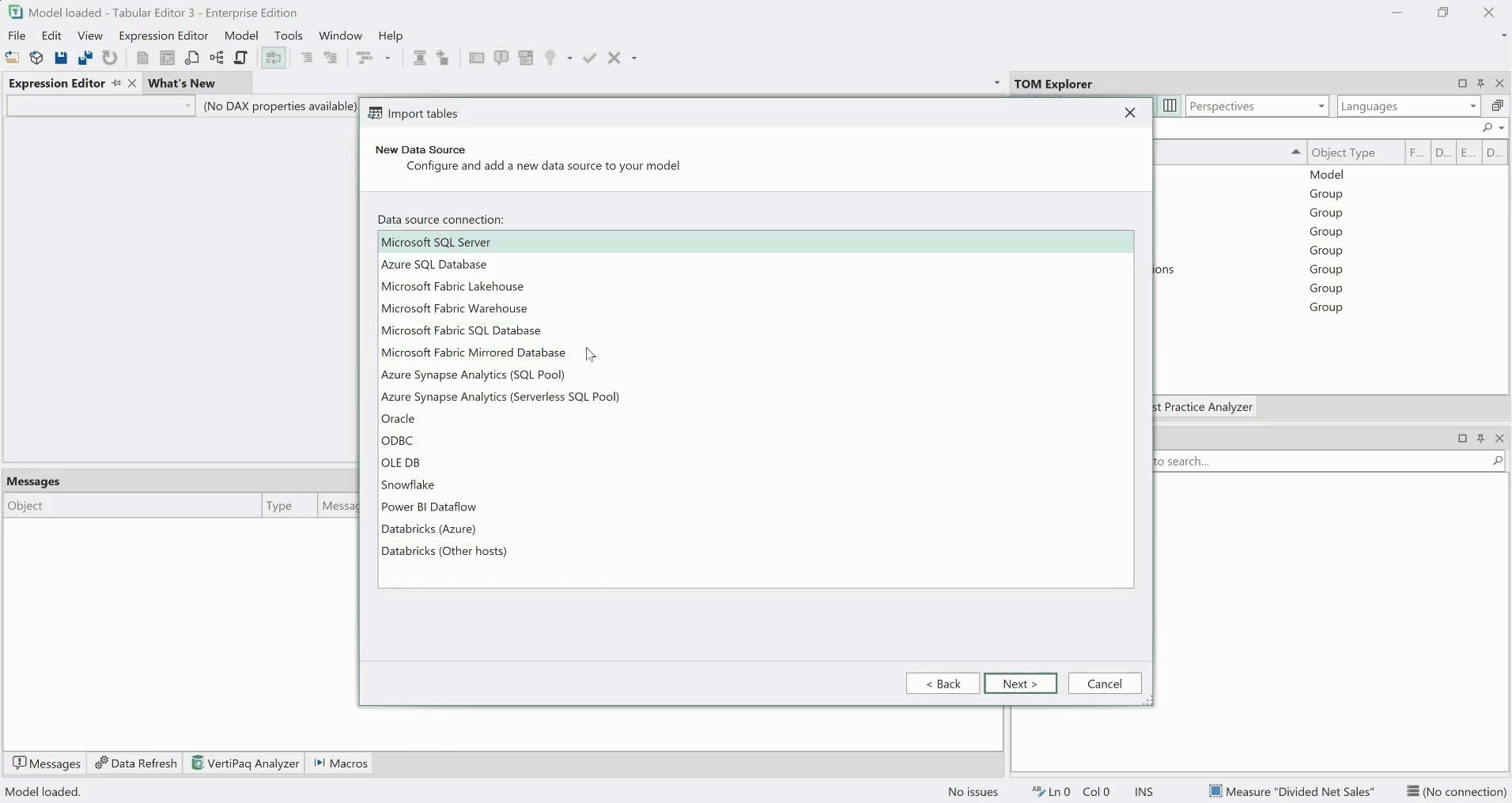Open model from database cube icon
This screenshot has height=803, width=1512.
36,58
